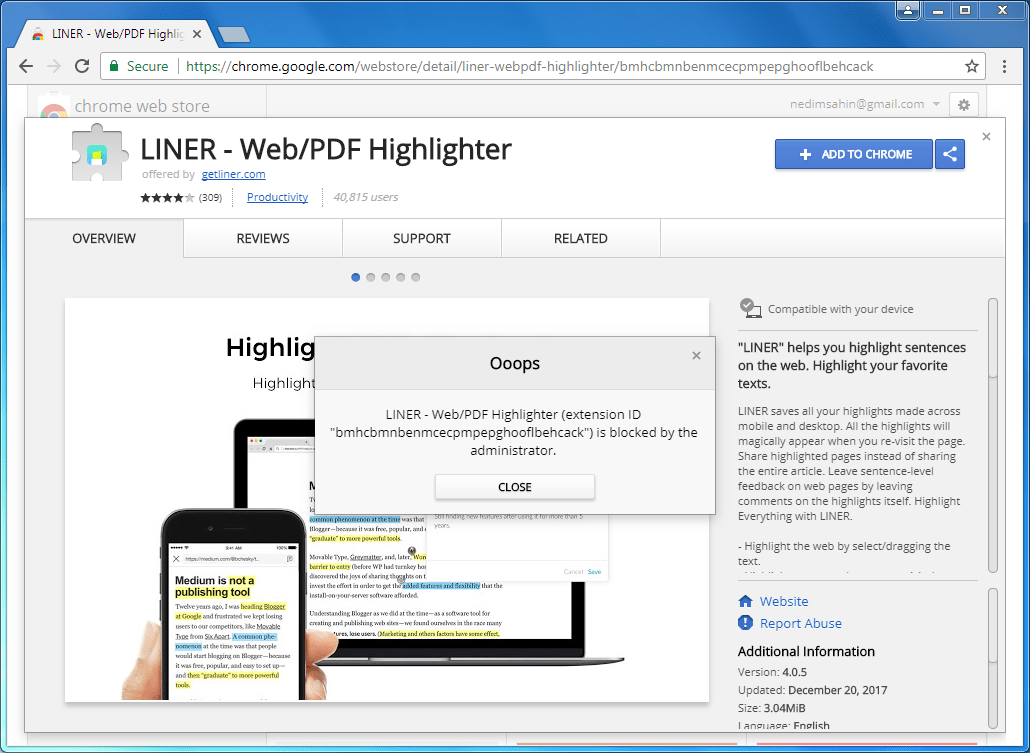Open the extension Website link
This screenshot has width=1030, height=753.
point(784,601)
